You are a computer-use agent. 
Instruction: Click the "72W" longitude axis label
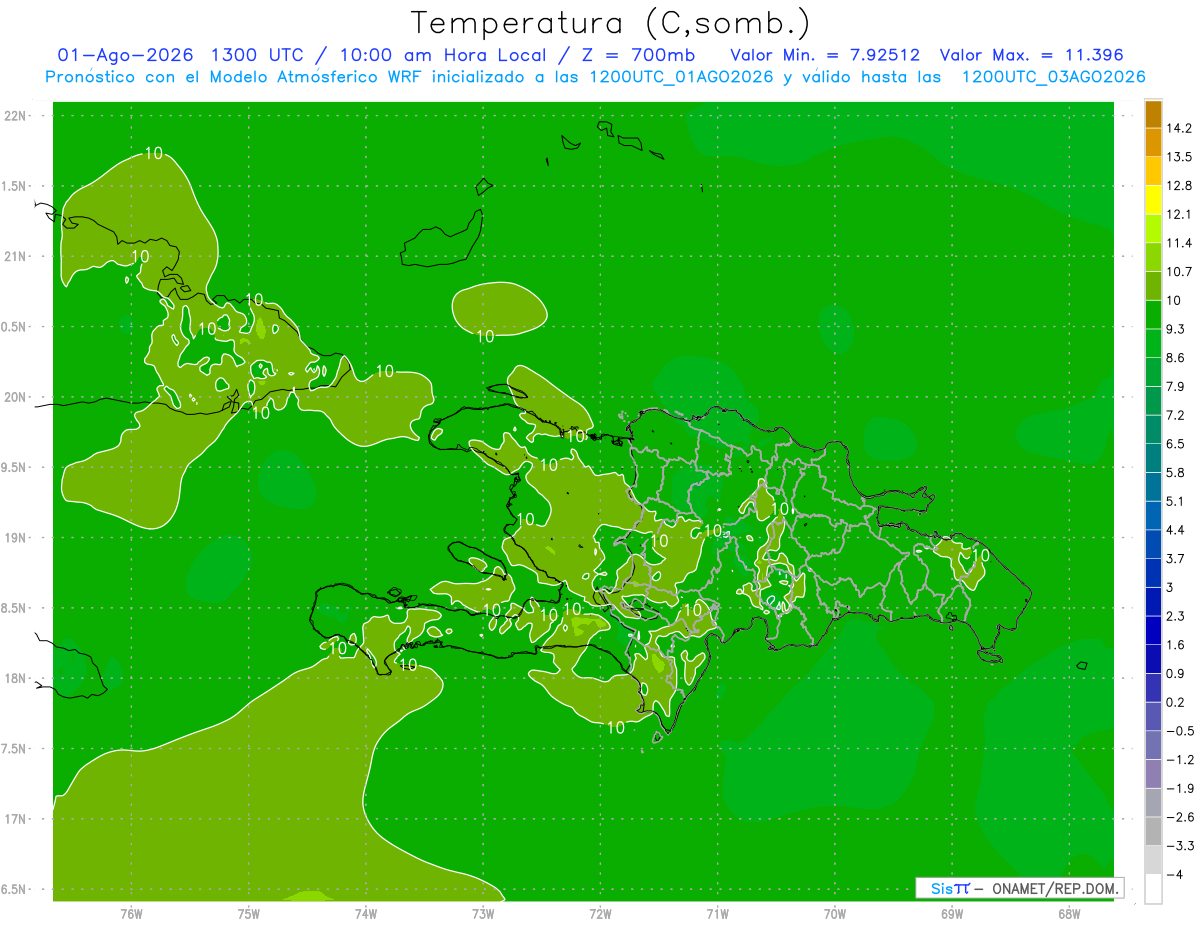tap(600, 913)
